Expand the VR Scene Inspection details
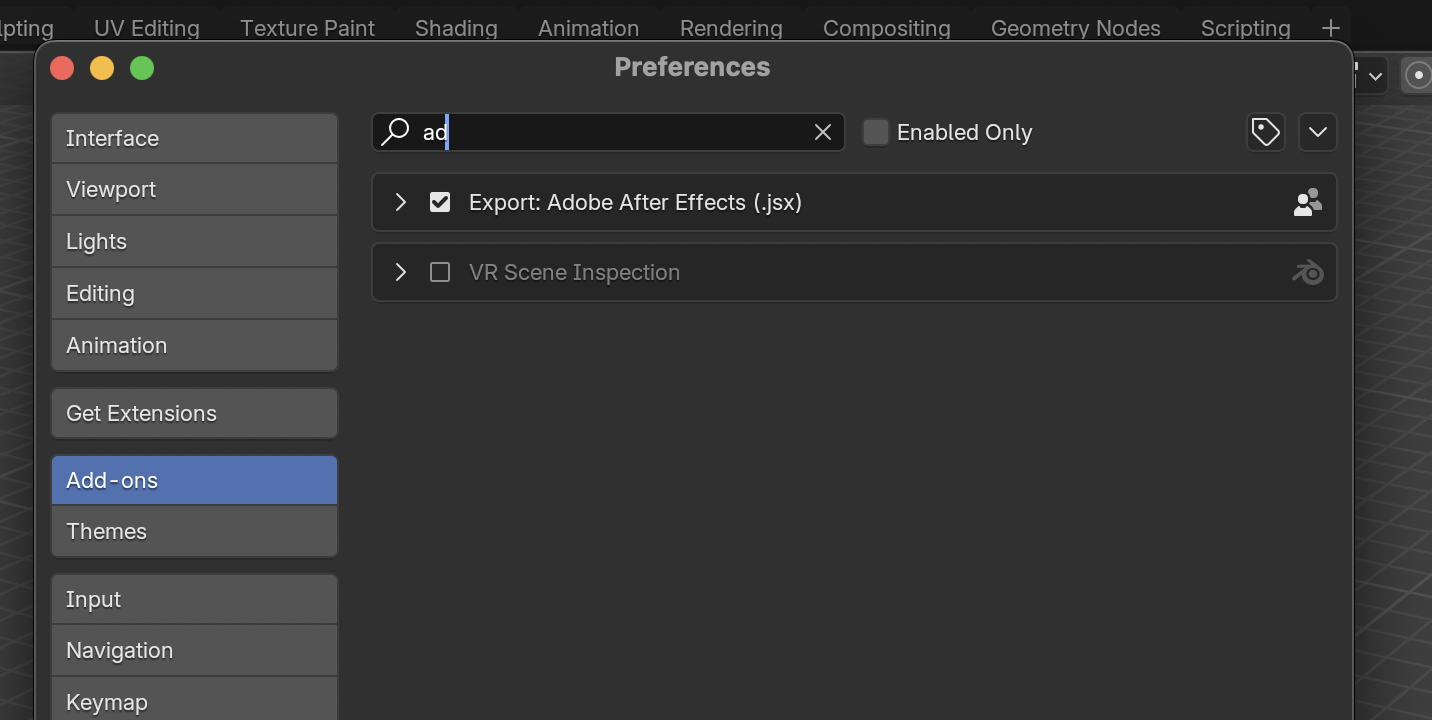The image size is (1432, 720). click(x=401, y=272)
